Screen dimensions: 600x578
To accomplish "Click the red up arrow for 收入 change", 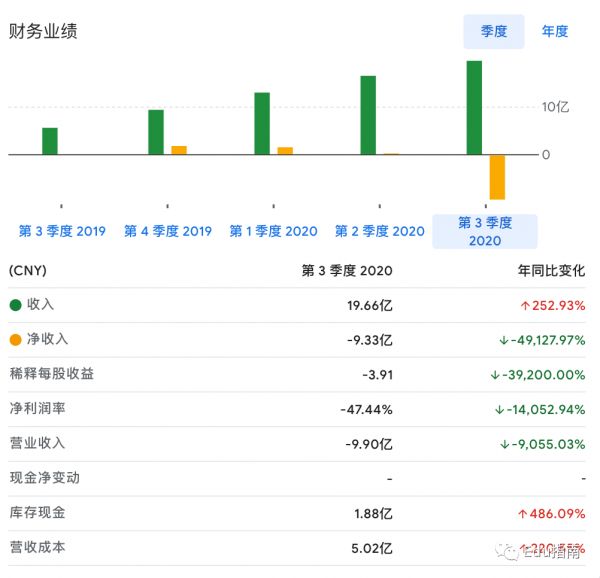I will click(522, 305).
